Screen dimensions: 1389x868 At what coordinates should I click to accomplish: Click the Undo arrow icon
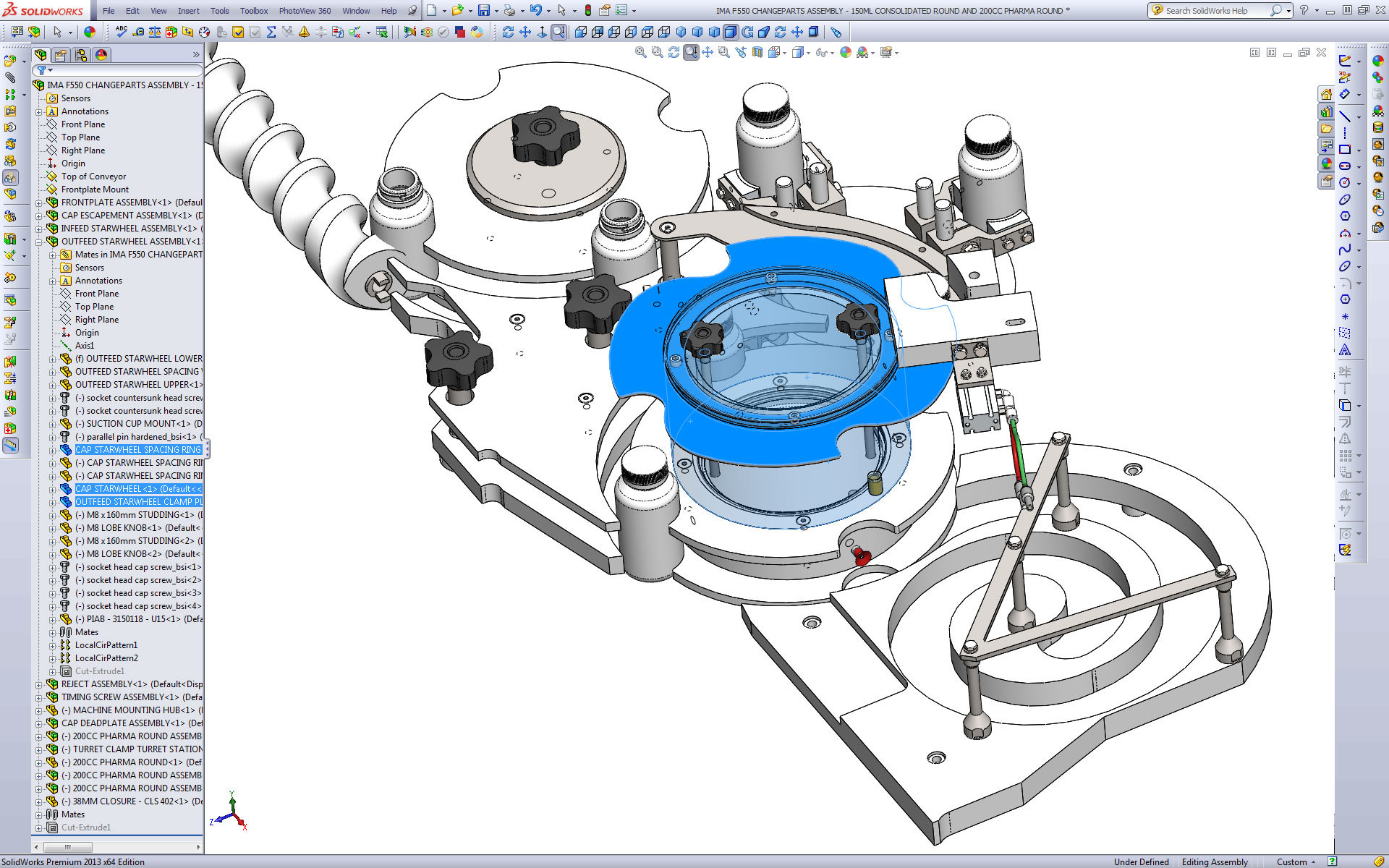click(x=535, y=10)
